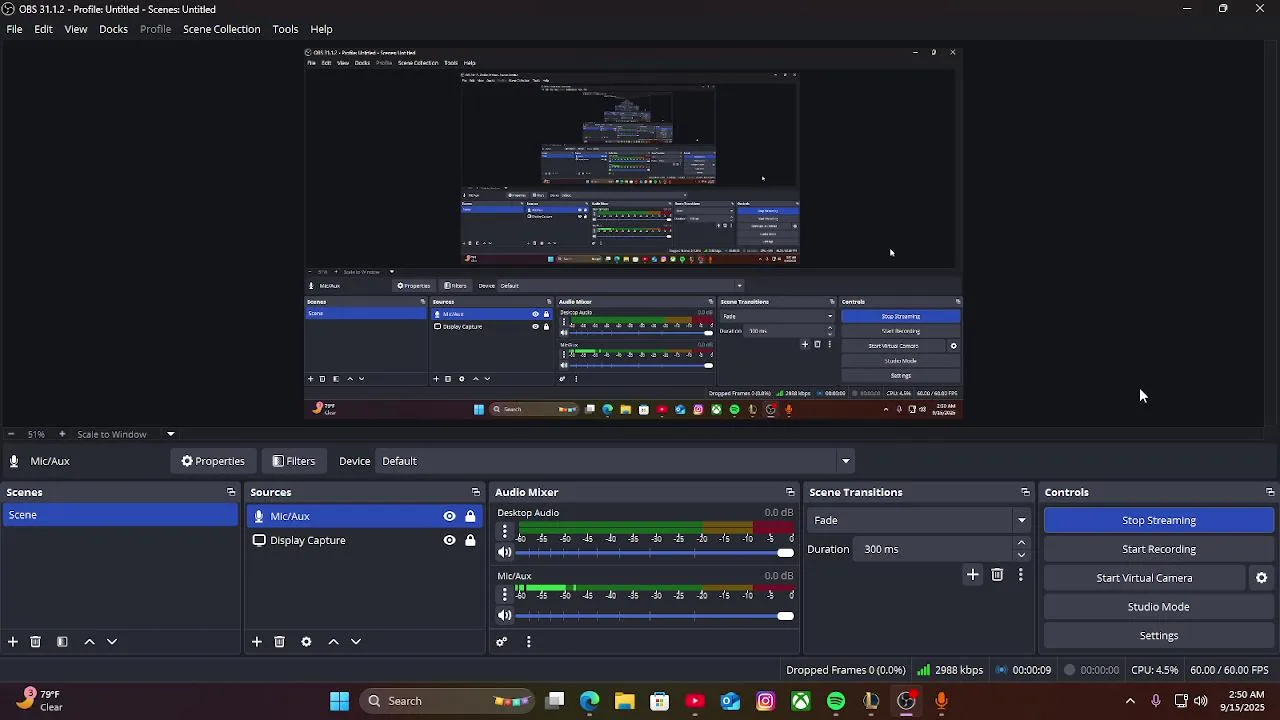Add a scene transition plus icon

point(973,575)
